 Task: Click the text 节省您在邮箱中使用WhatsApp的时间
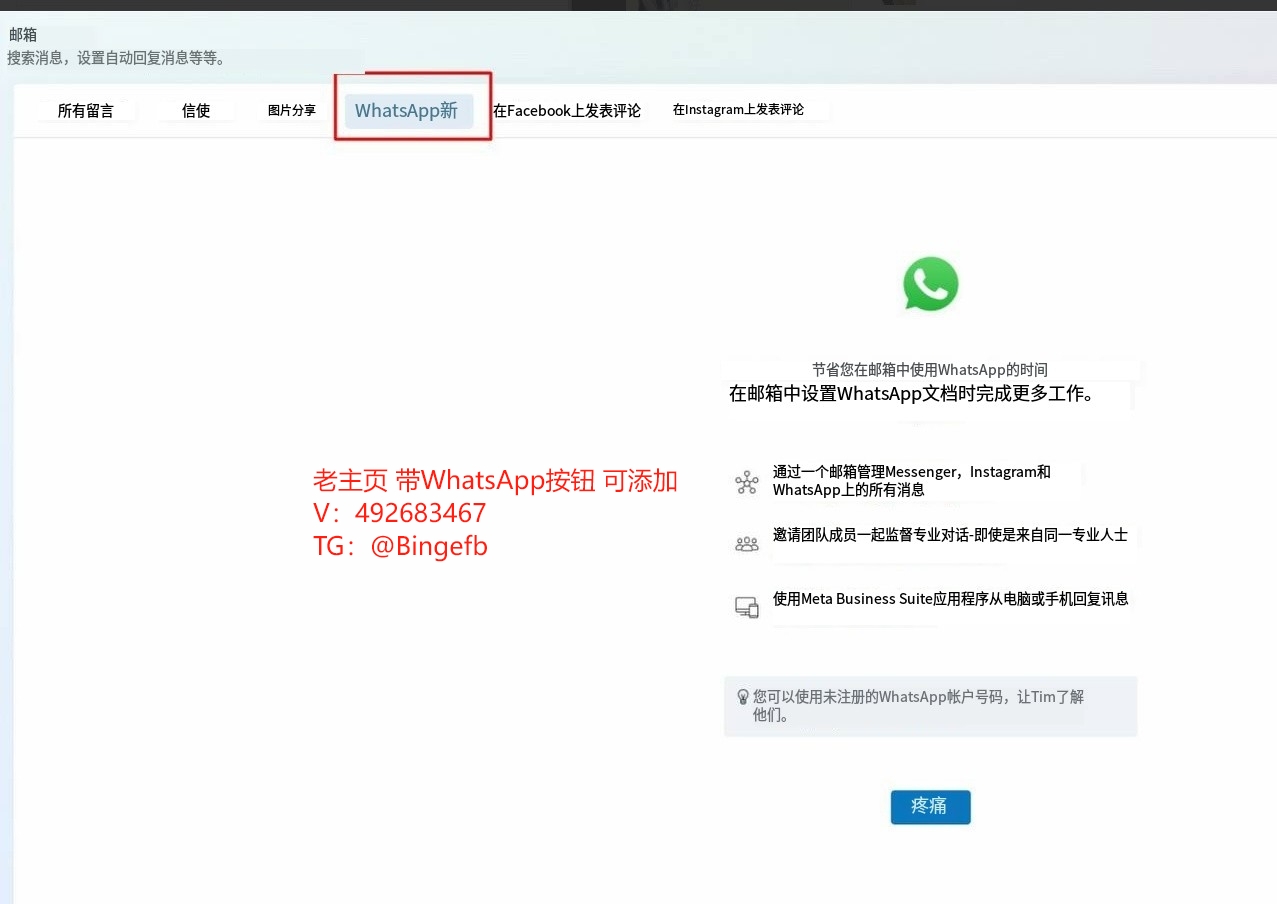click(x=930, y=370)
